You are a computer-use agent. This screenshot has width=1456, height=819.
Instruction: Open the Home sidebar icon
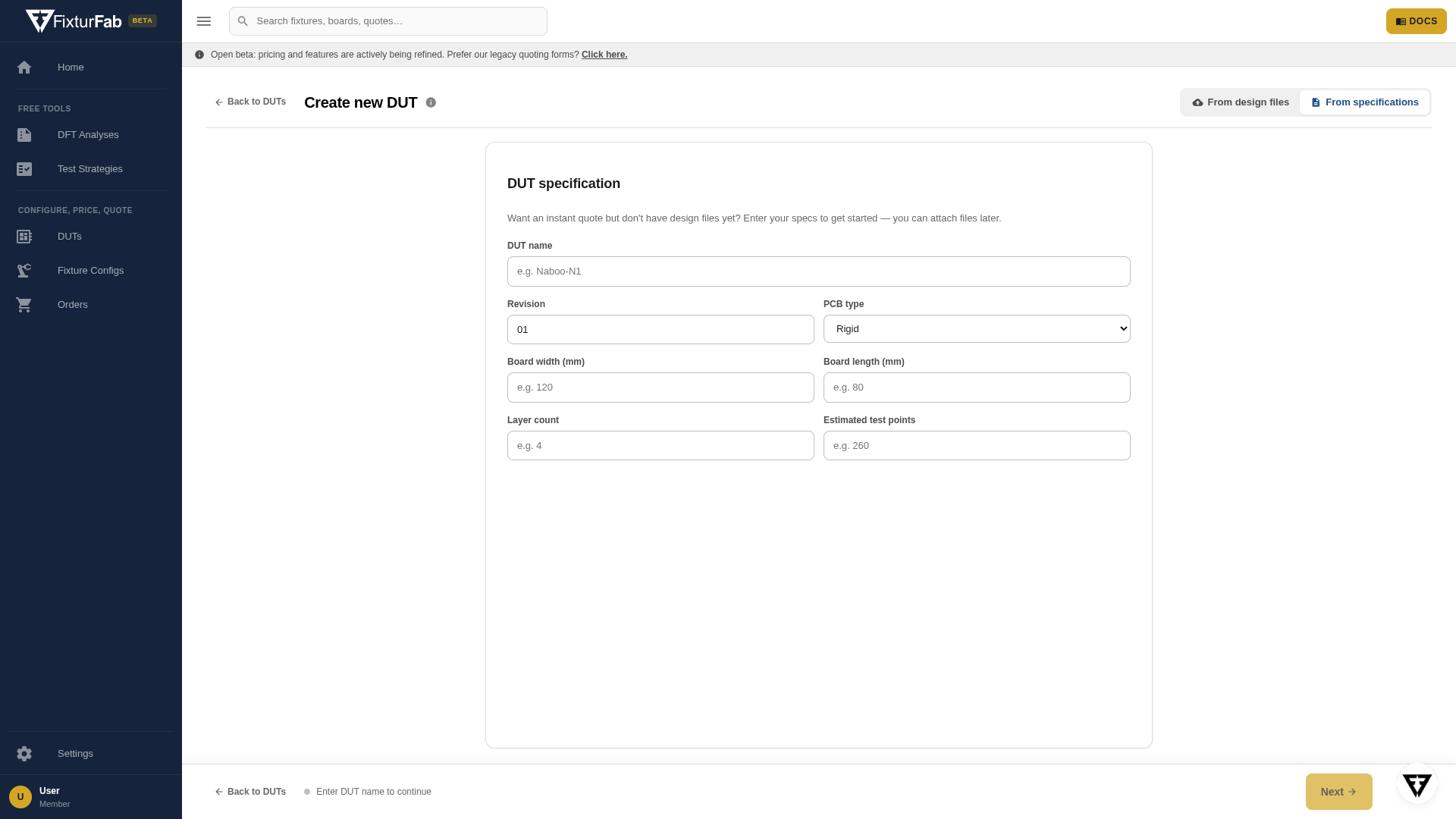click(24, 67)
